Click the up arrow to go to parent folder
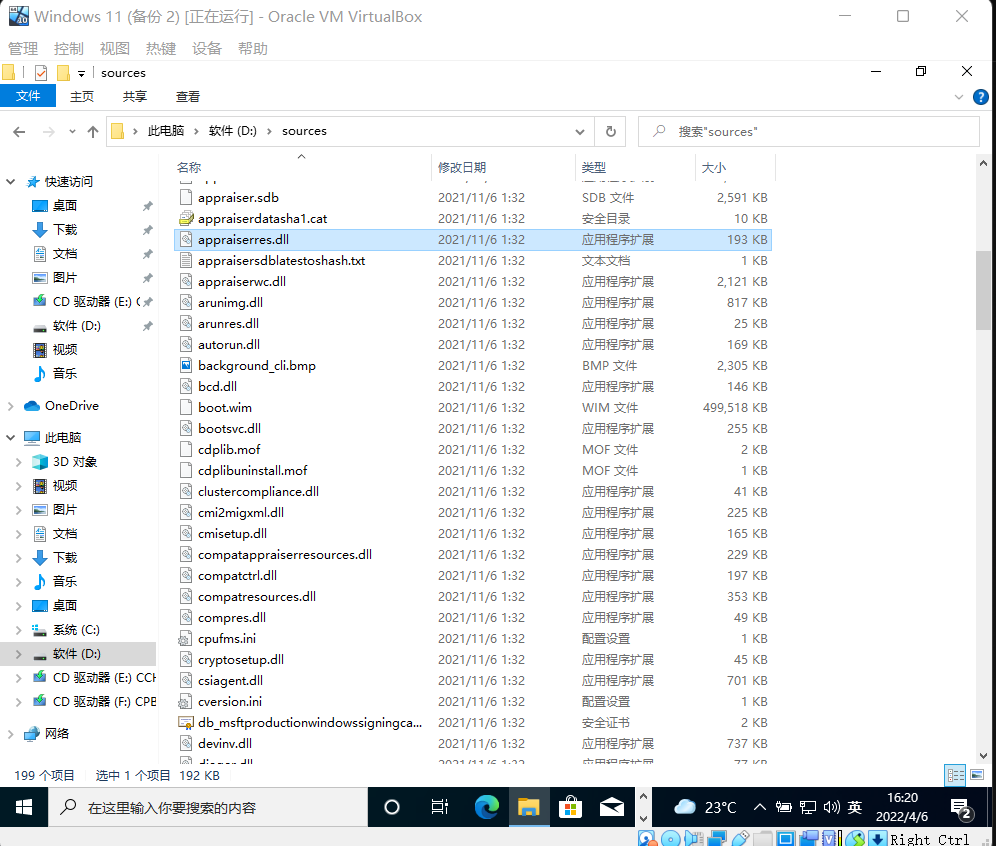Screen dimensions: 996x846 (93, 131)
